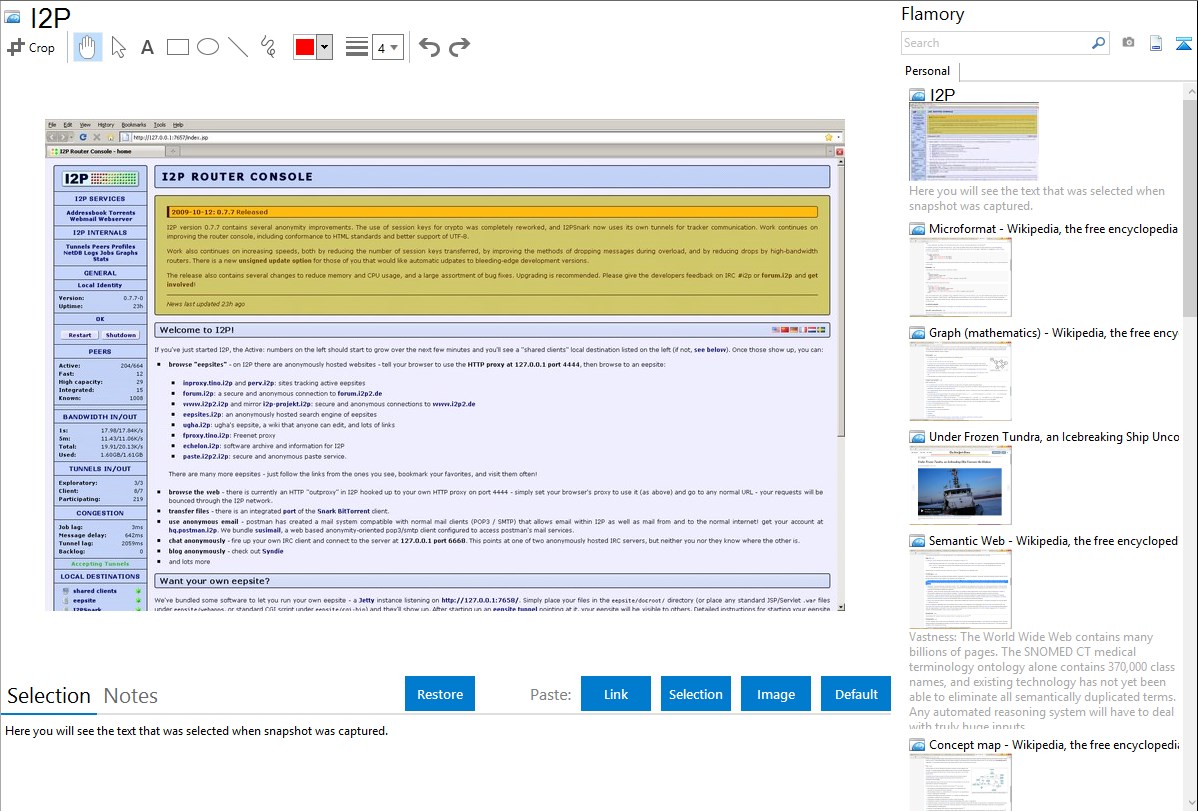Open the Graph (mathematics) snapshot thumbnail
1198x811 pixels.
(960, 381)
